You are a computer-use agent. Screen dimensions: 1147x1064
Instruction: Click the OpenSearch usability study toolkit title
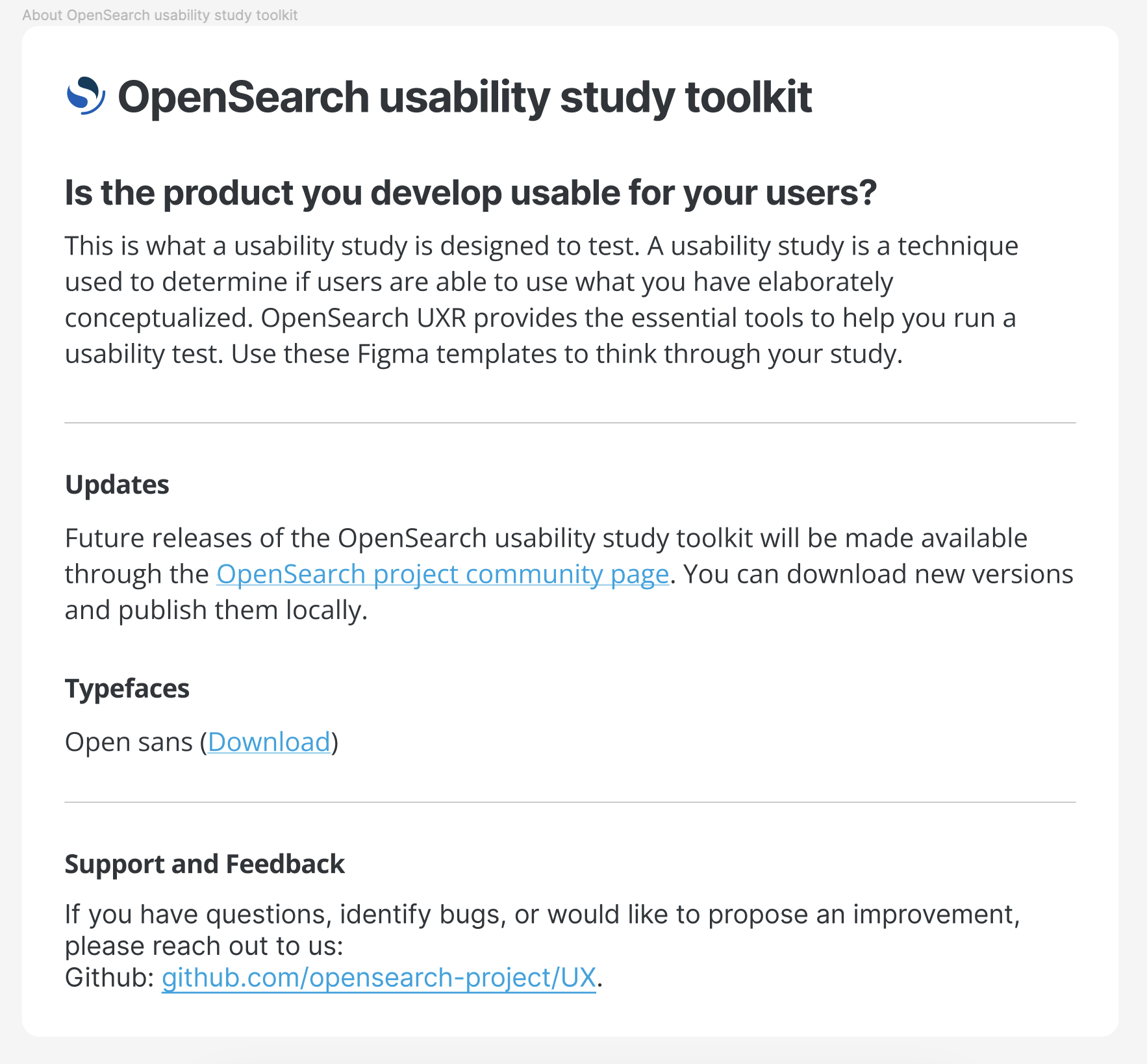(464, 97)
